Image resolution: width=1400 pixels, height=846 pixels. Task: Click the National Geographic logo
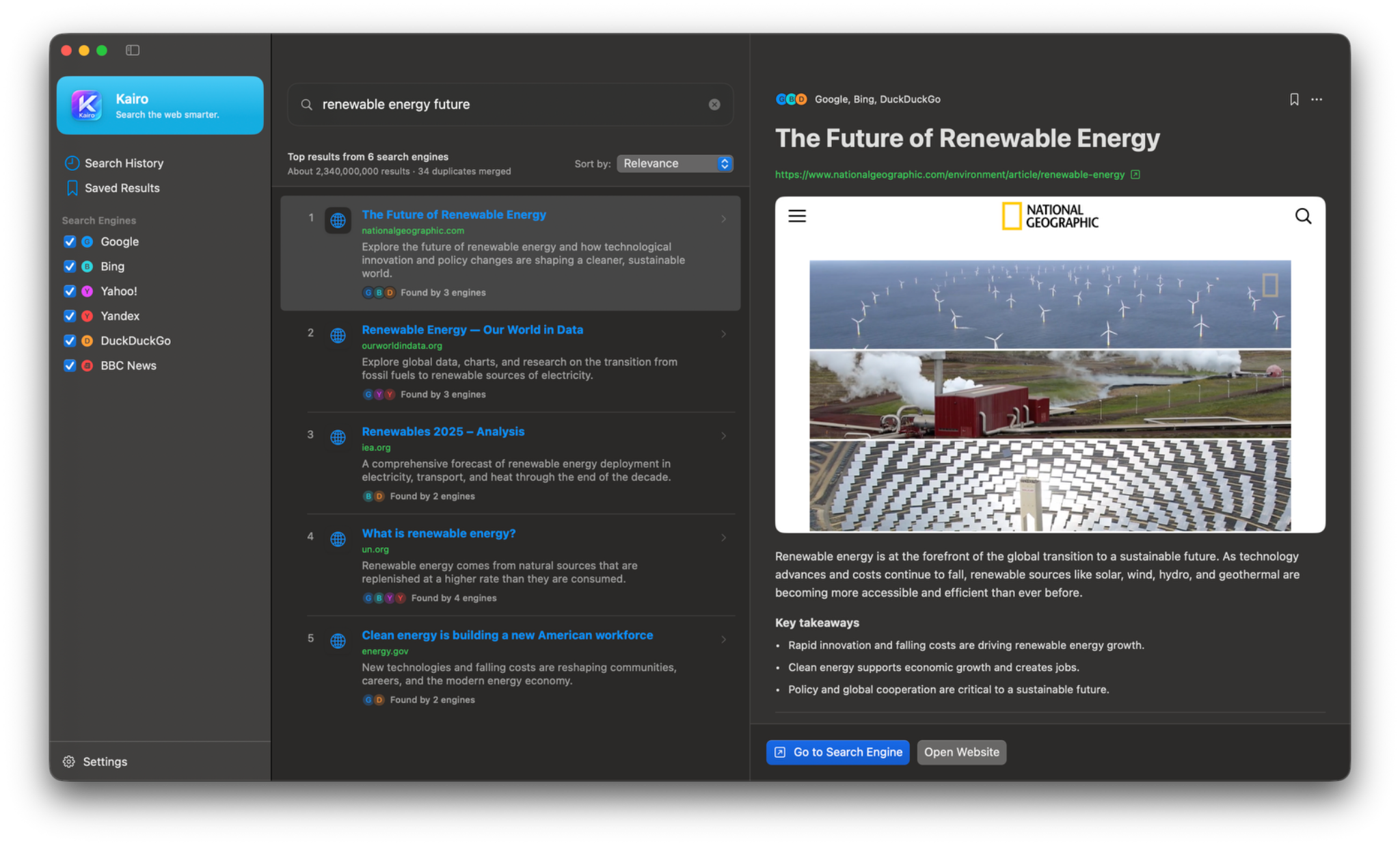pos(1050,216)
